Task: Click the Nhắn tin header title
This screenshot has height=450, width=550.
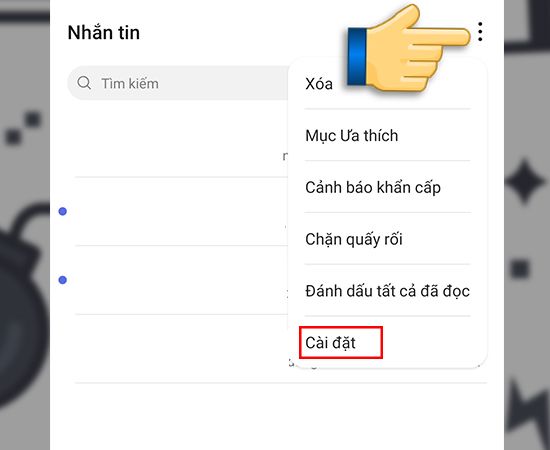Action: click(x=104, y=33)
